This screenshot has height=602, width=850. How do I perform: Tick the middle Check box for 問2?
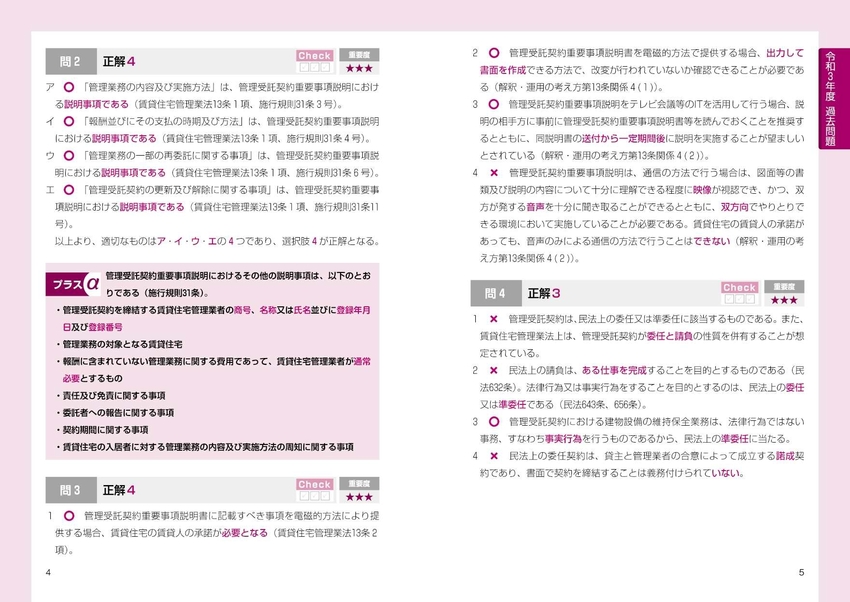point(314,67)
